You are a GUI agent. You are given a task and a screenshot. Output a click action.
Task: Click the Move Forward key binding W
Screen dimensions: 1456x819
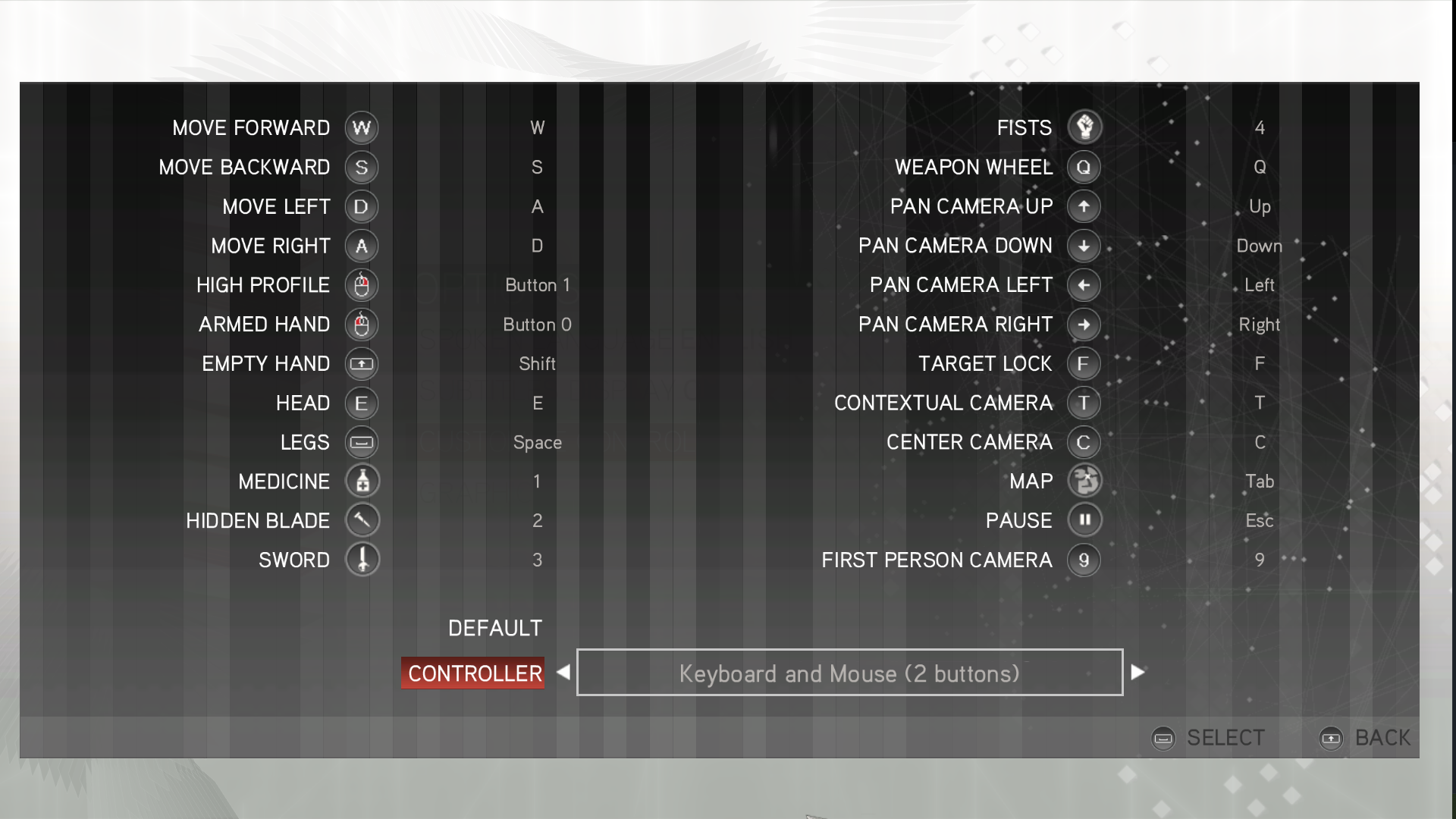[x=538, y=128]
